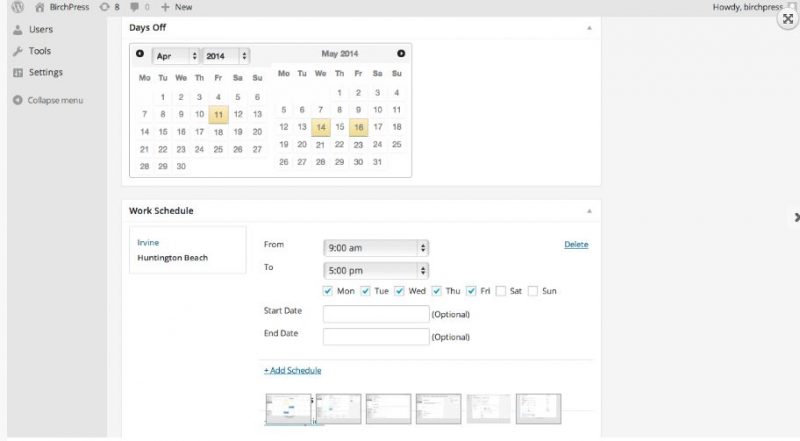Collapse the Days Off panel
This screenshot has height=441, width=800.
[588, 27]
